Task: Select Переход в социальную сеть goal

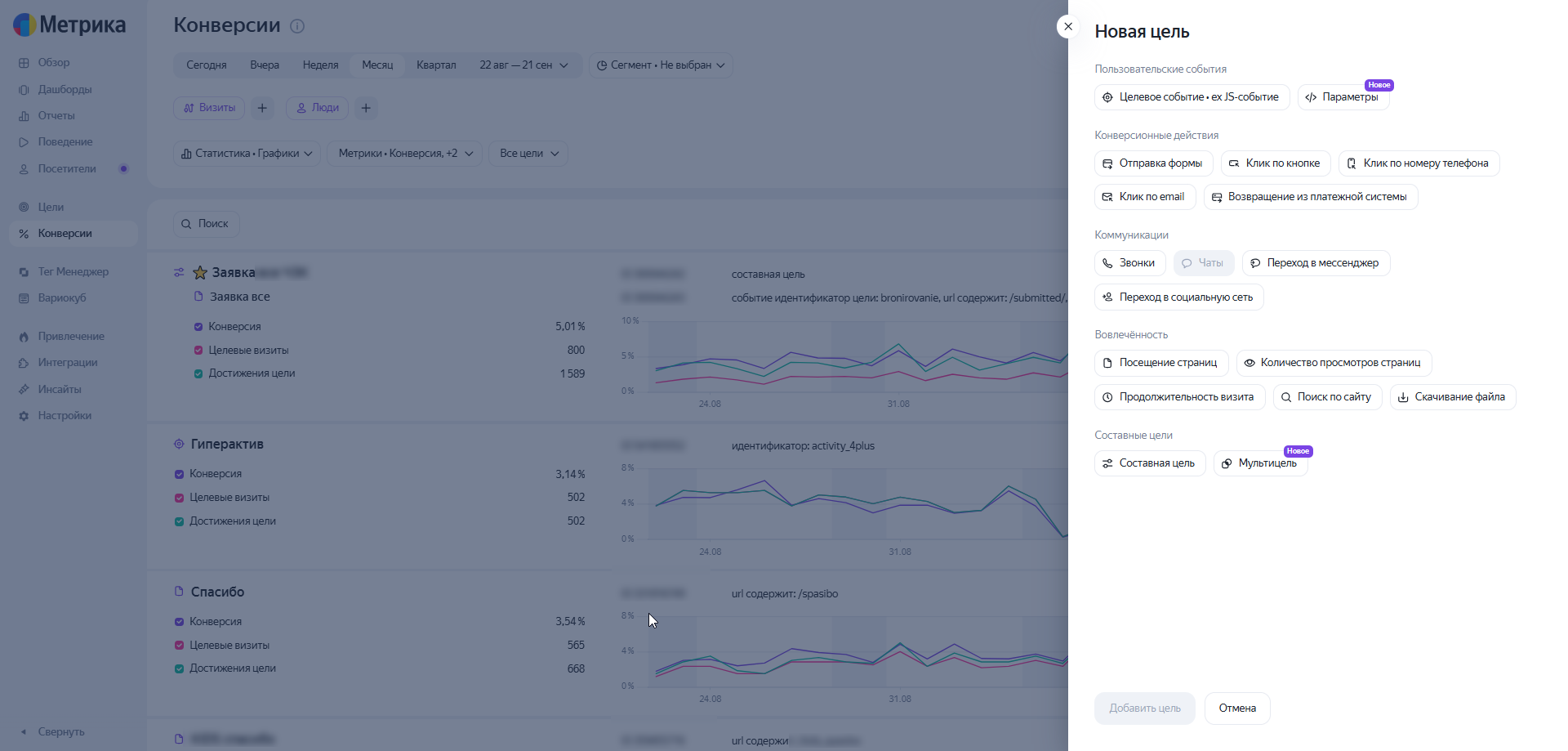Action: (x=1178, y=297)
